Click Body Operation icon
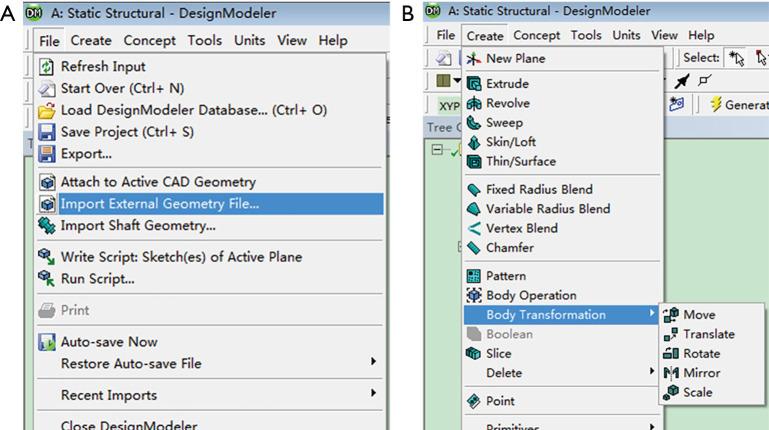The width and height of the screenshot is (769, 430). (474, 295)
